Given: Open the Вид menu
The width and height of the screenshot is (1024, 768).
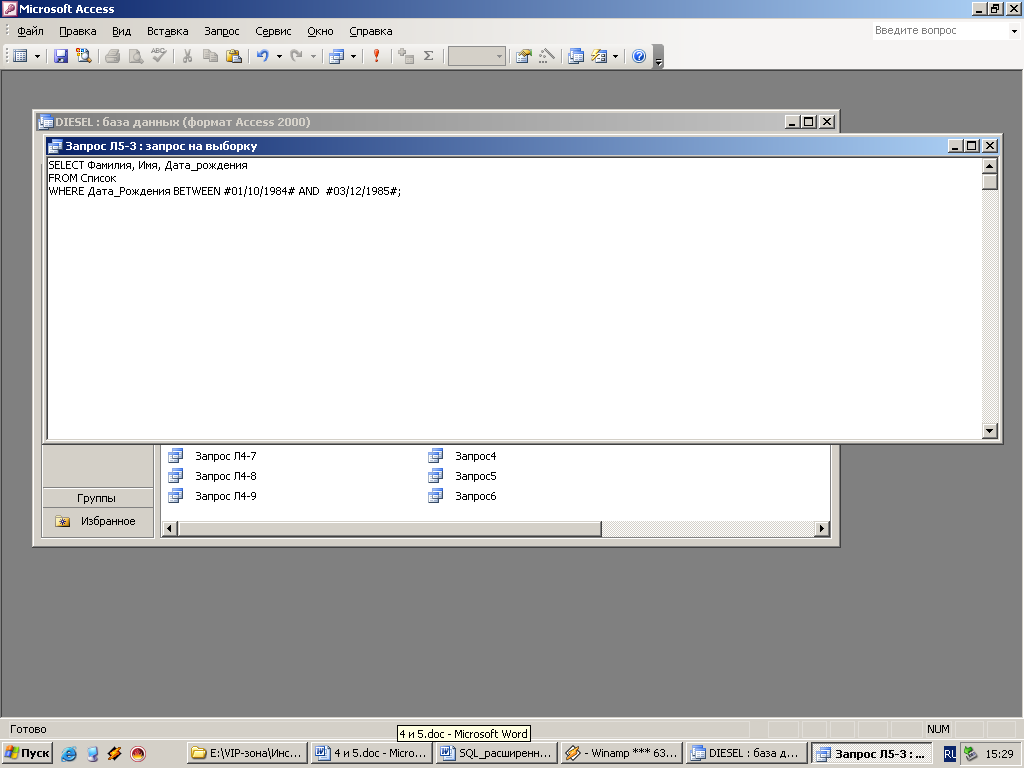Looking at the screenshot, I should click(121, 31).
